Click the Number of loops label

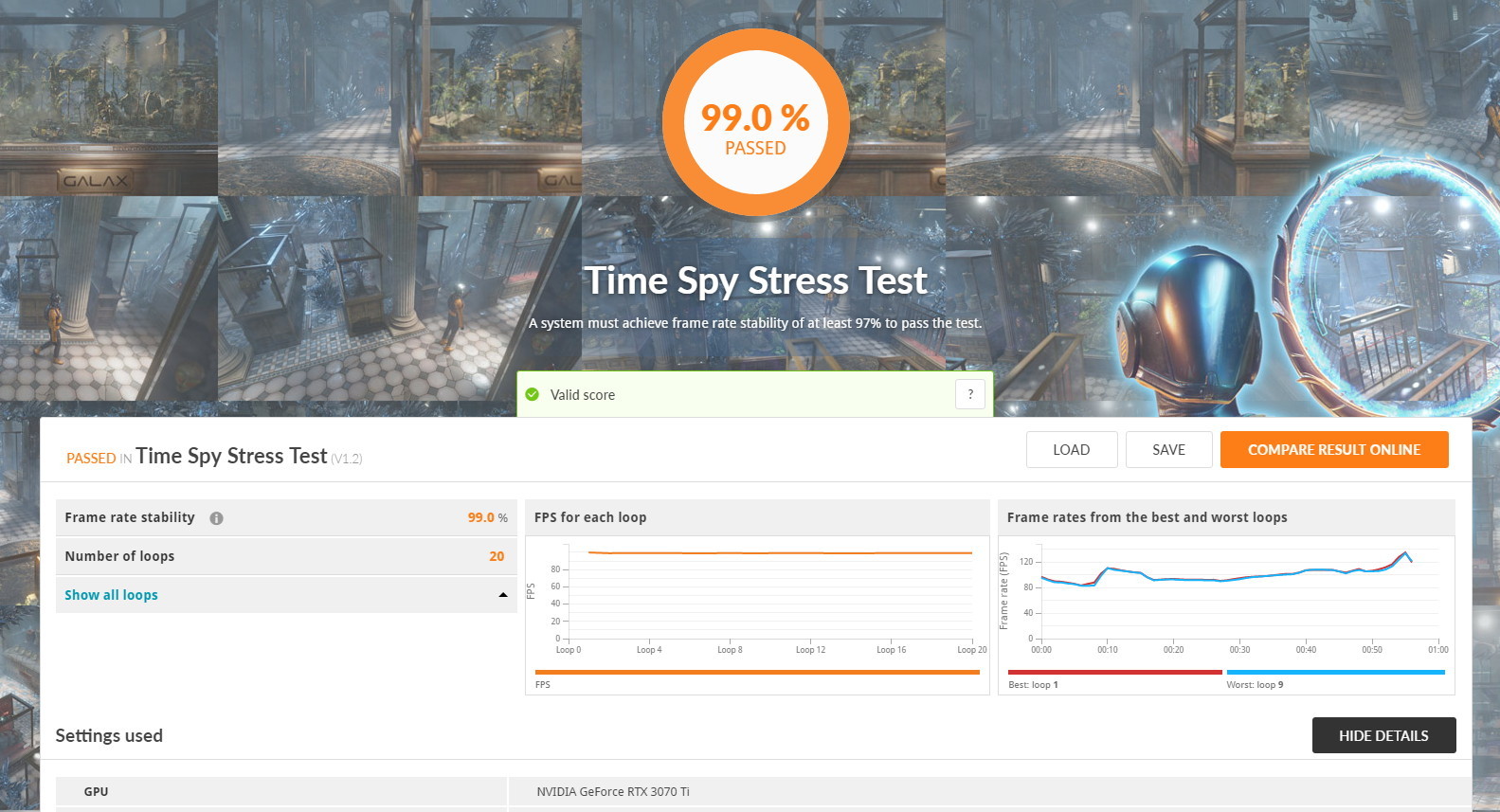pos(119,556)
